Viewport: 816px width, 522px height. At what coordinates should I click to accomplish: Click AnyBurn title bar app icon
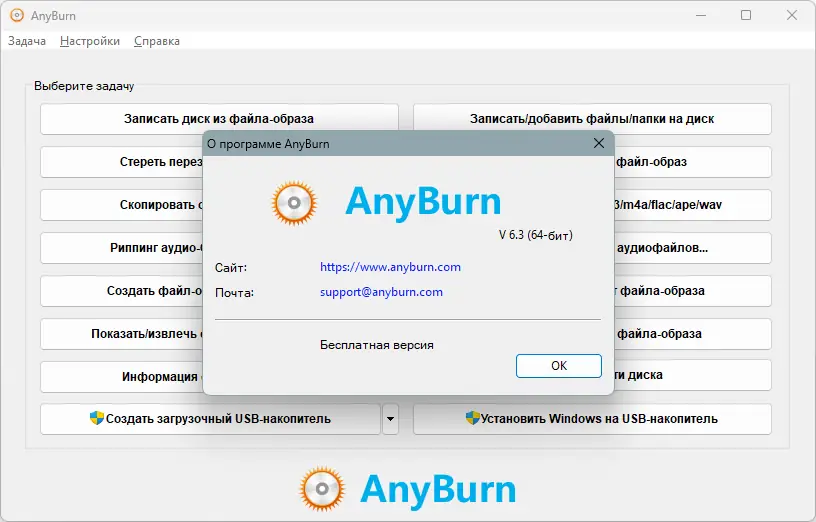pos(17,16)
